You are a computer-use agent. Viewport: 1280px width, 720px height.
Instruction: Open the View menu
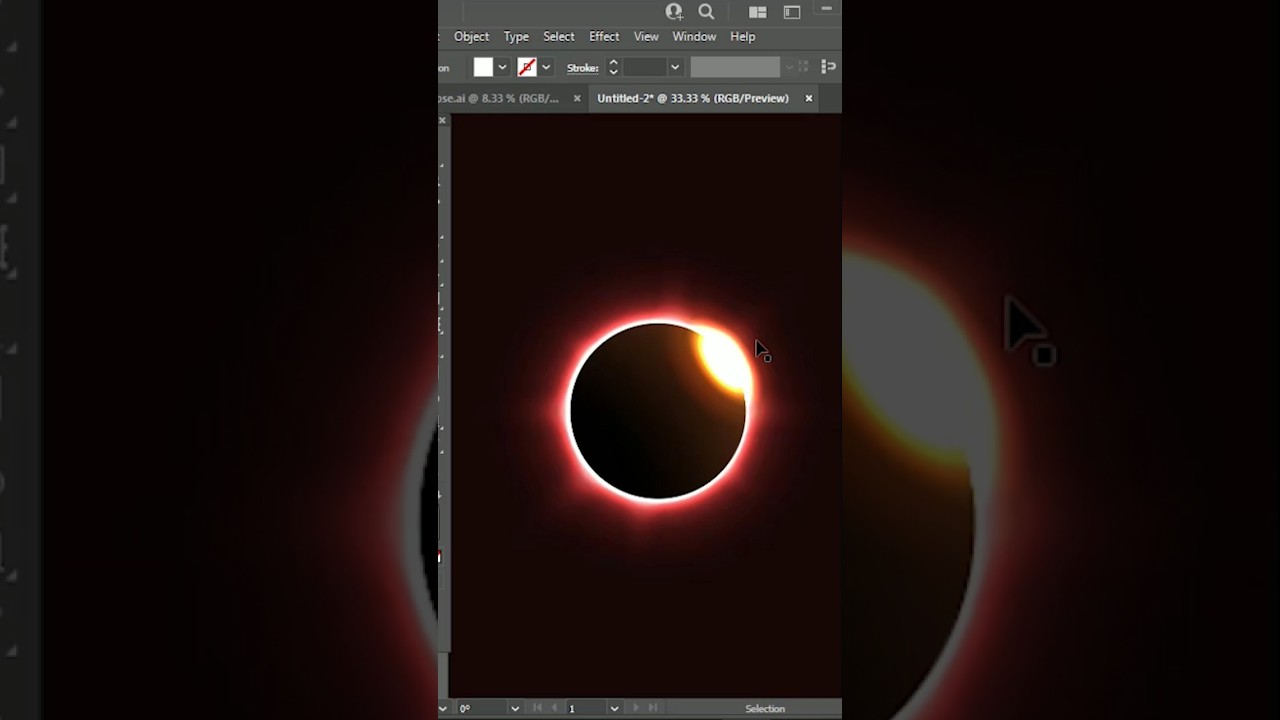646,36
